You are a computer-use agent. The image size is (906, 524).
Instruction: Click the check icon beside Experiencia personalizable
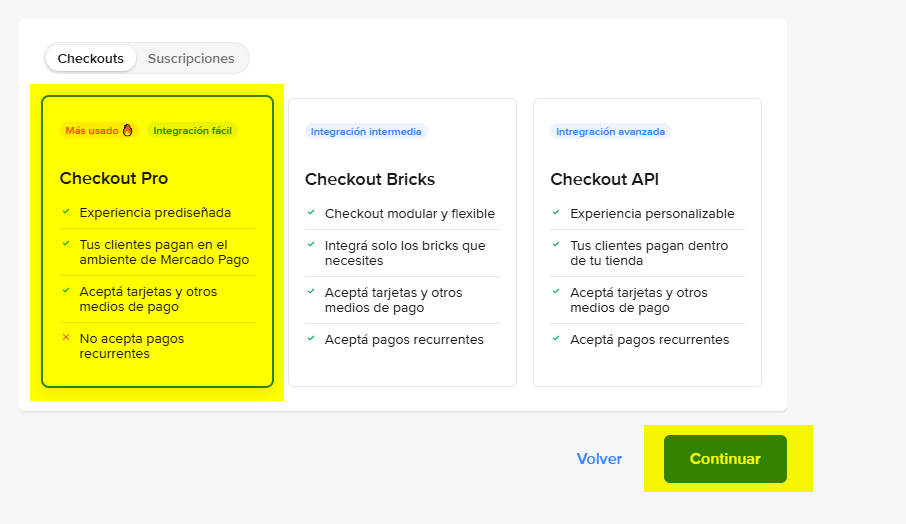coord(557,212)
